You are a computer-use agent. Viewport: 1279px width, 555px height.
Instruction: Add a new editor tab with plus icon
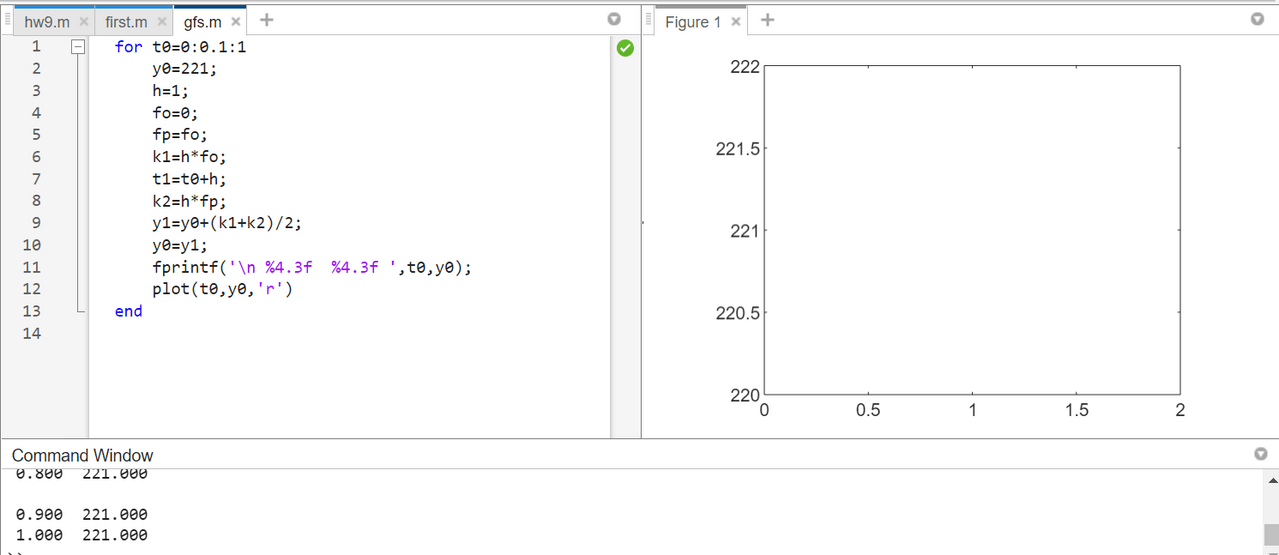point(267,20)
